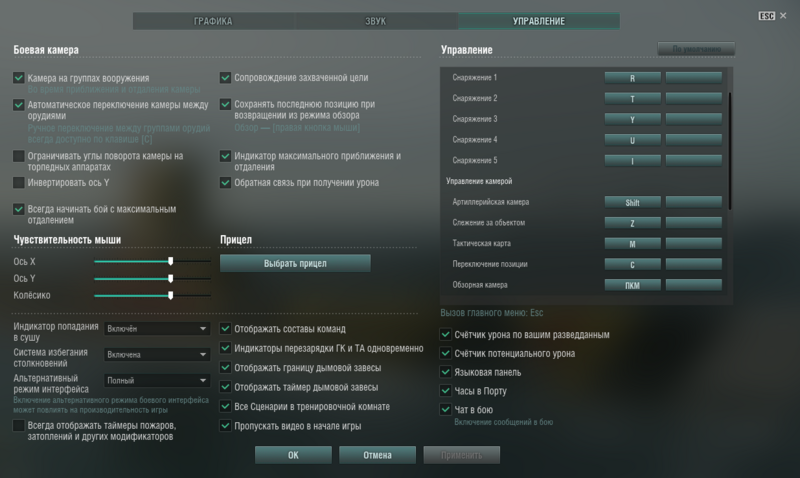The image size is (800, 478).
Task: Enable the Инвертировать ось Y checkbox
Action: point(19,183)
